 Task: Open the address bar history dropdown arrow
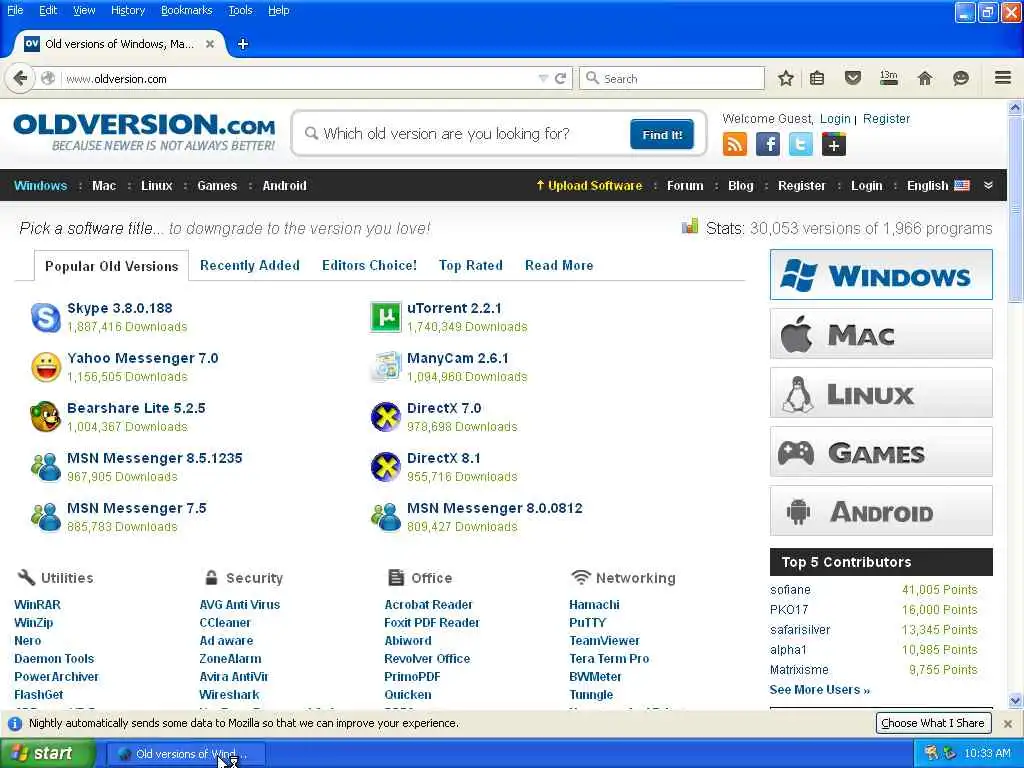[x=543, y=78]
